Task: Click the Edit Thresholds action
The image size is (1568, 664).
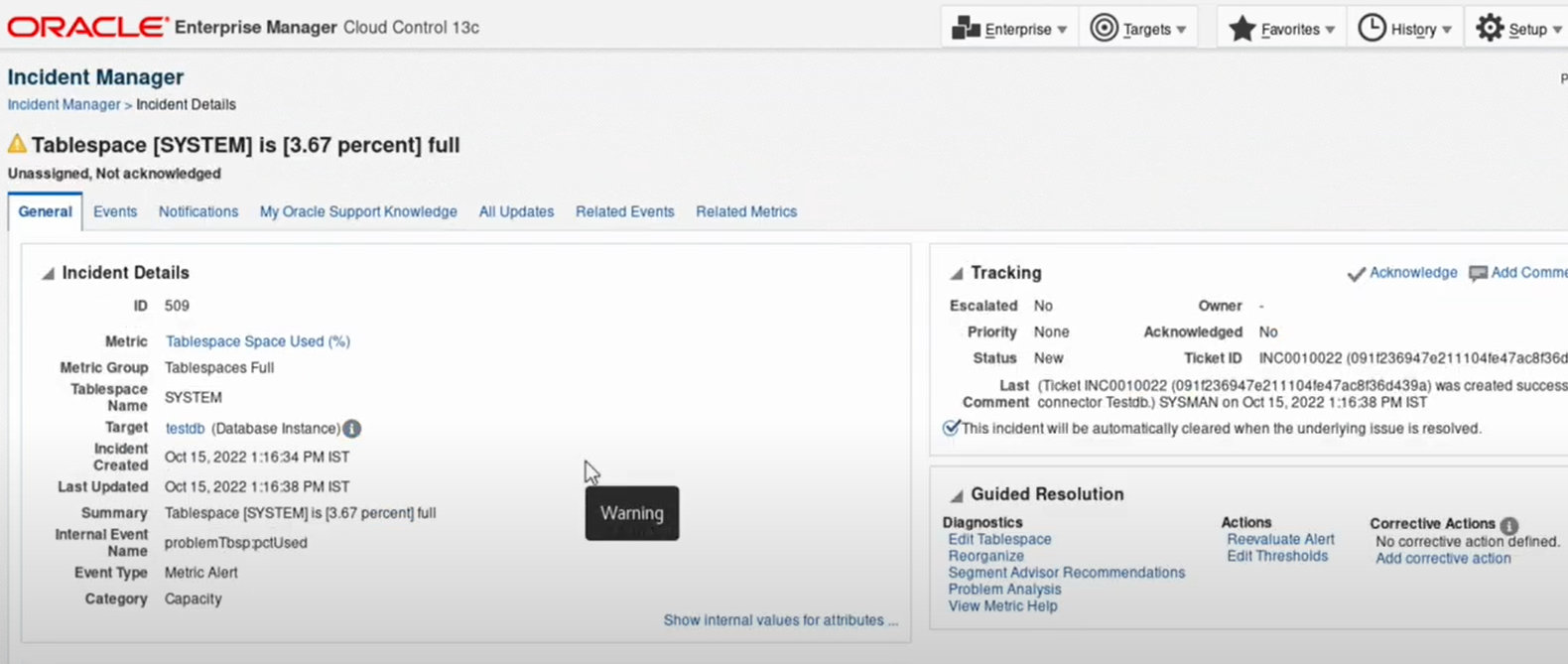Action: point(1277,556)
